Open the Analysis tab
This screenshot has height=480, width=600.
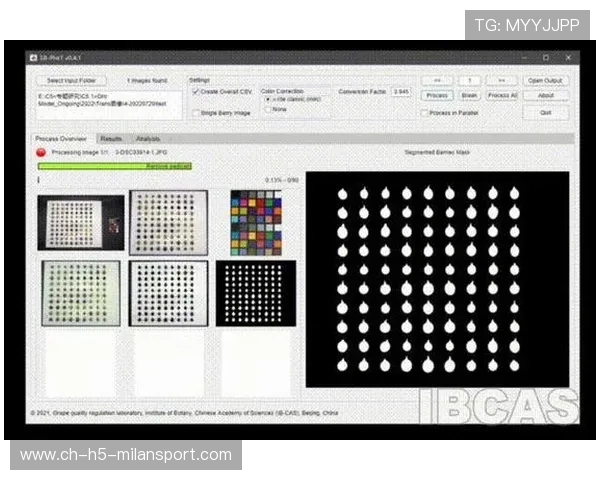147,139
